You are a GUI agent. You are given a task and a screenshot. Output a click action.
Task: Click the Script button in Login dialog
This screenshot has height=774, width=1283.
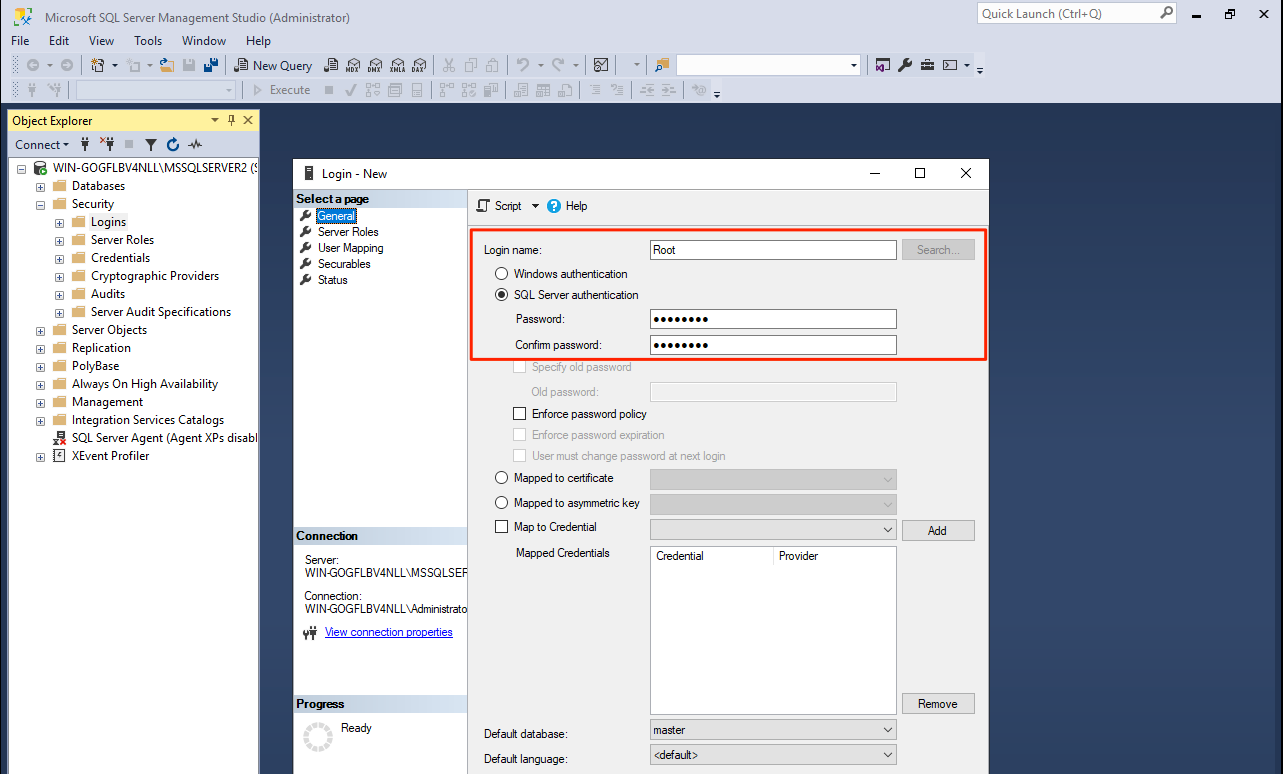coord(500,206)
